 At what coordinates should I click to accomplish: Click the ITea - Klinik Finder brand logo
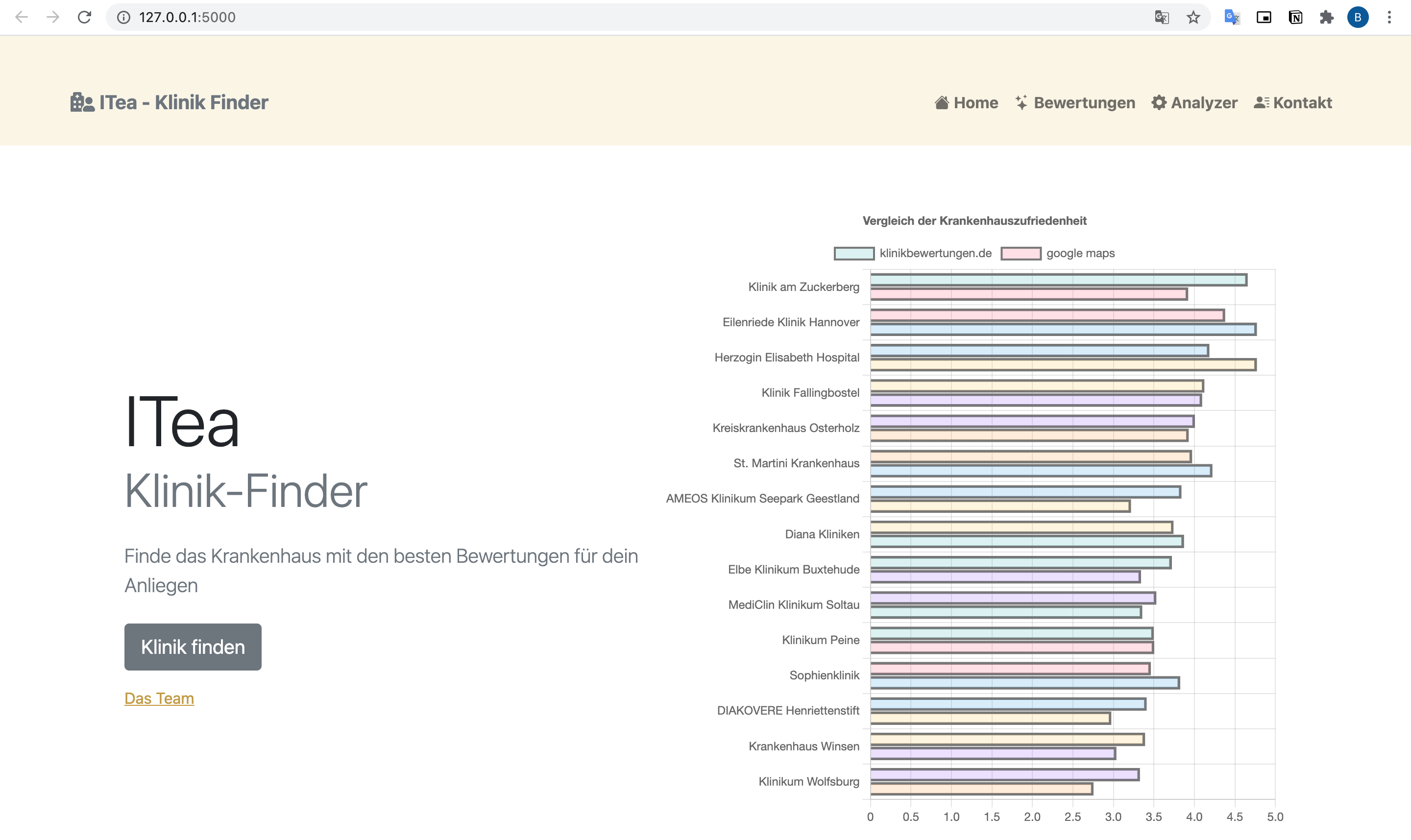[170, 102]
